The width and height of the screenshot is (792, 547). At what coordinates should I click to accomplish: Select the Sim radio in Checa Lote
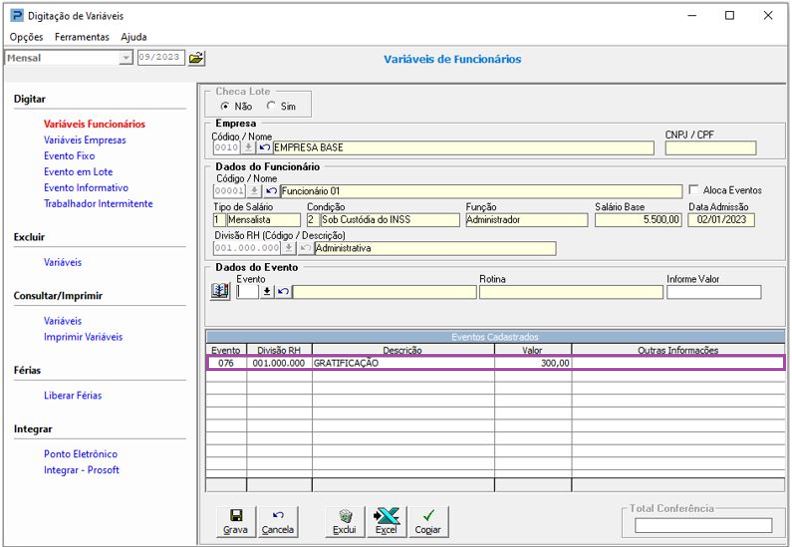271,106
